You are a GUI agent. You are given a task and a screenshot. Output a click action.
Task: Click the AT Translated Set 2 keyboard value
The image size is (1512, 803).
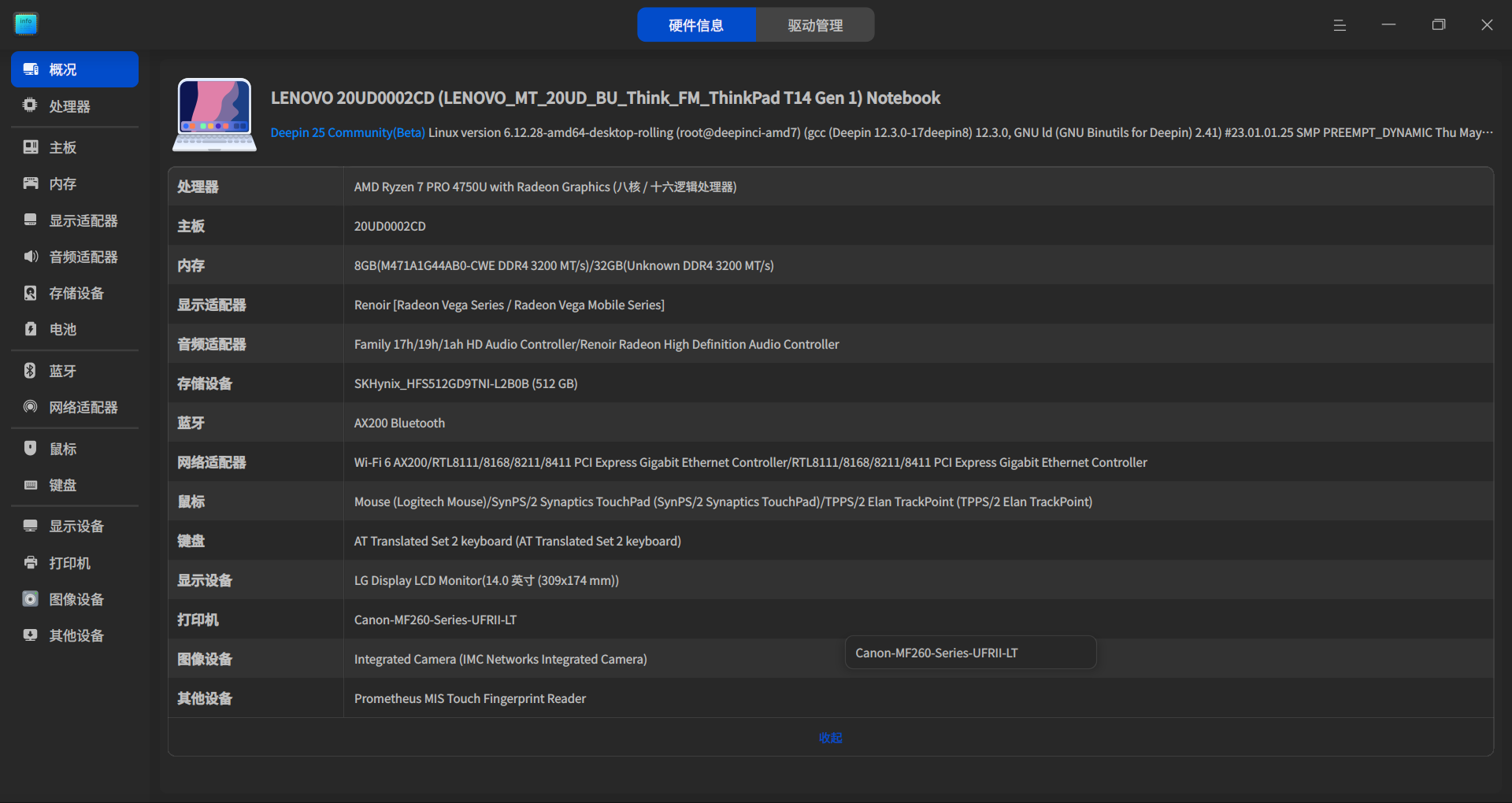(x=517, y=541)
